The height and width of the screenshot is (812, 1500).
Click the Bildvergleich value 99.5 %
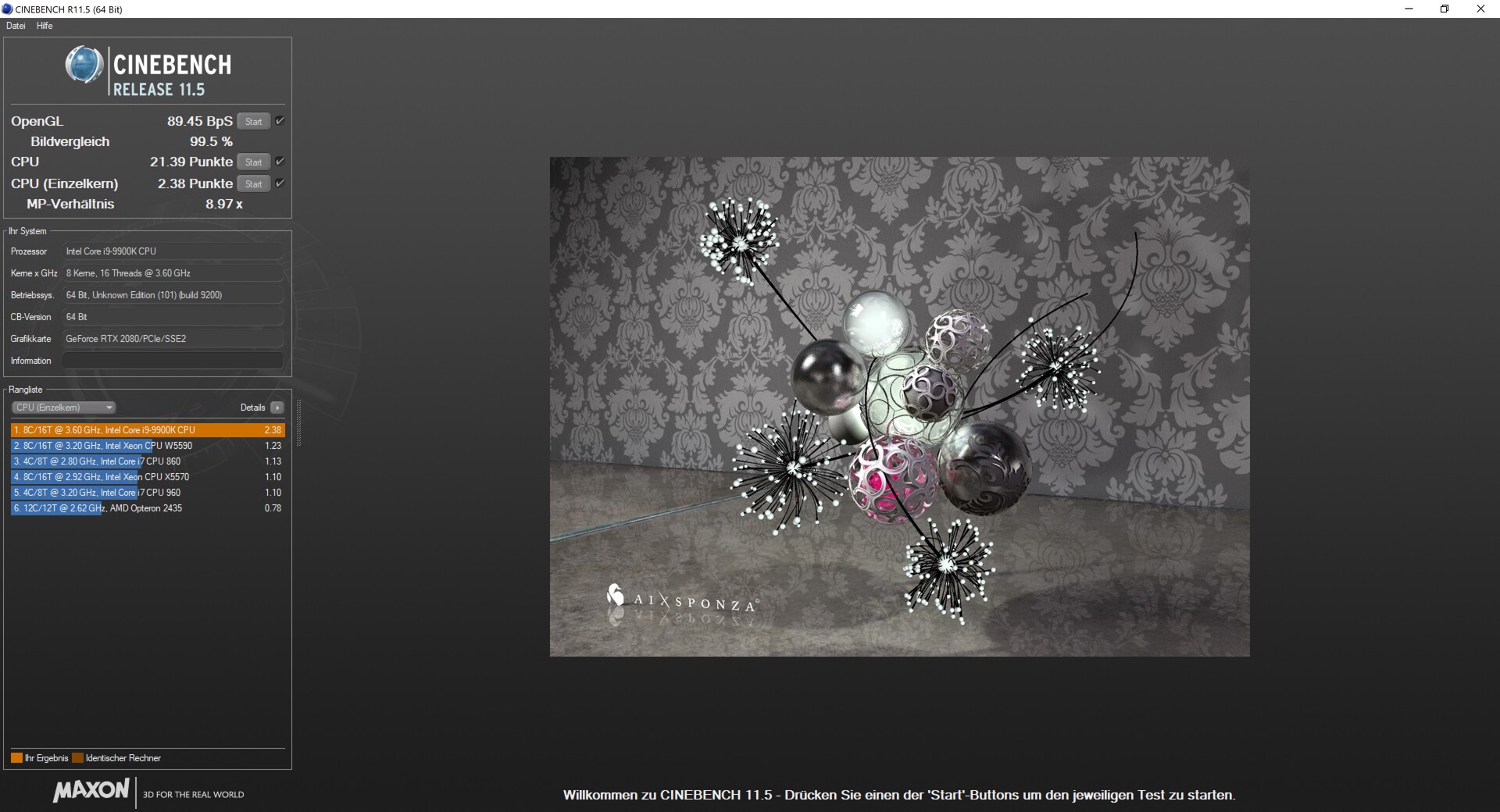pos(211,141)
